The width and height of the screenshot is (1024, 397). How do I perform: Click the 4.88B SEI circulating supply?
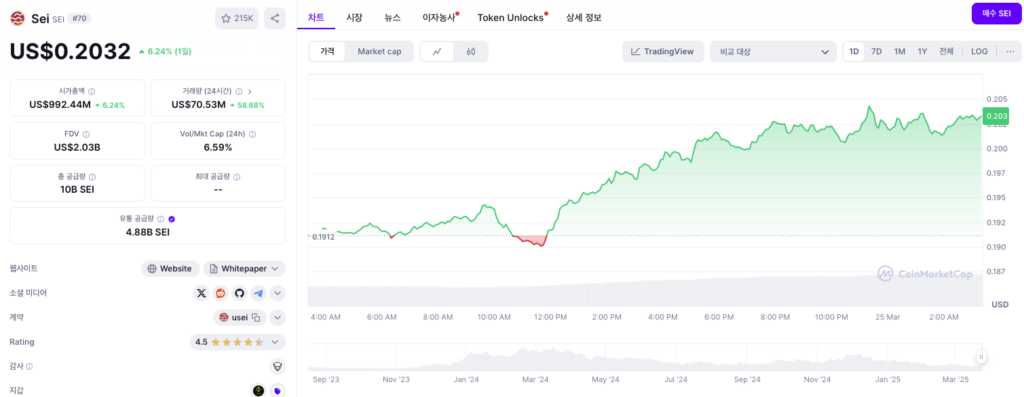pos(148,232)
